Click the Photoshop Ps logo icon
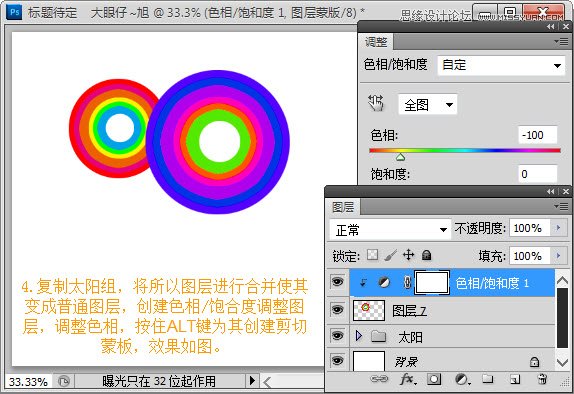The width and height of the screenshot is (574, 394). (x=15, y=12)
